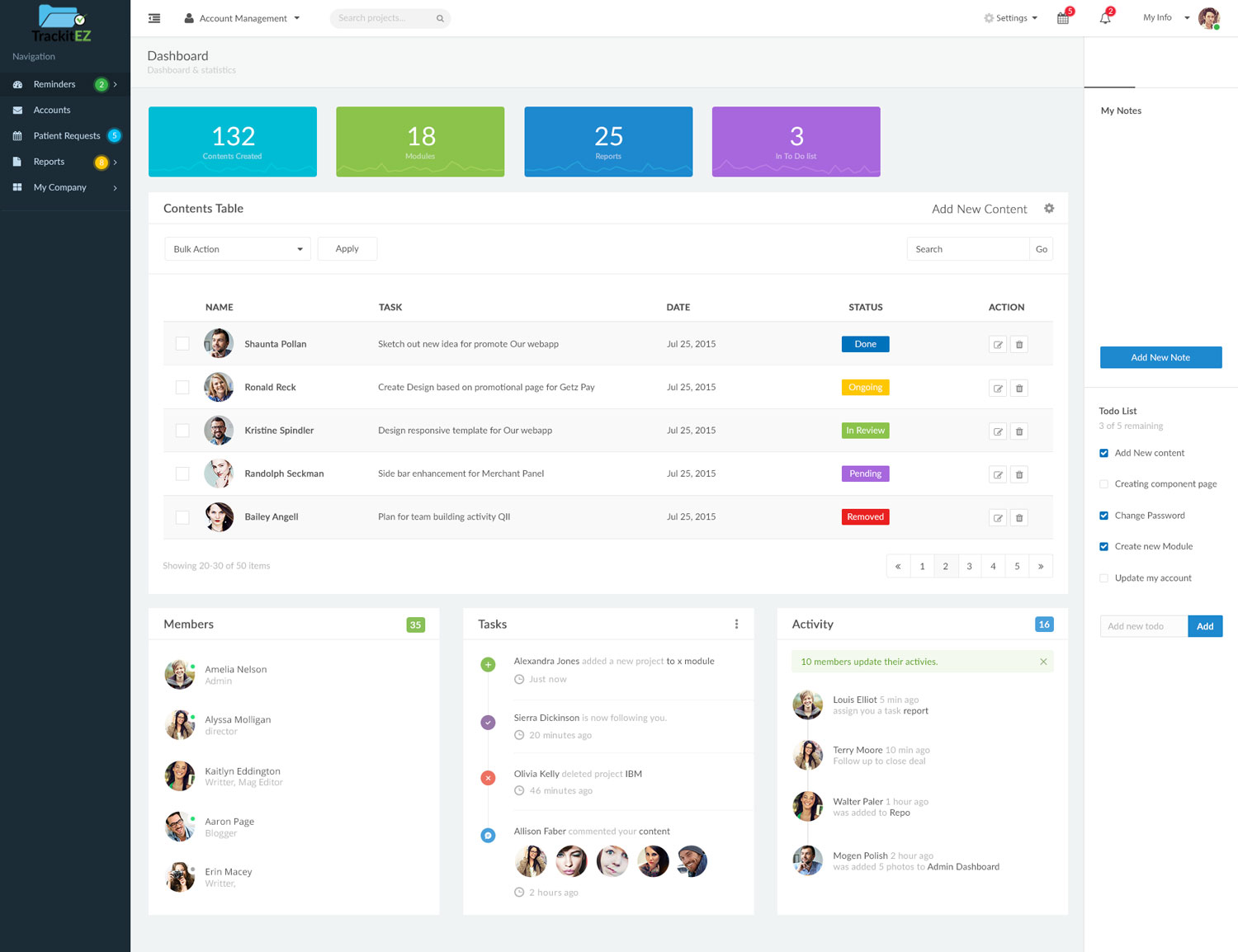Expand the Reports sidebar item arrow

pos(115,162)
